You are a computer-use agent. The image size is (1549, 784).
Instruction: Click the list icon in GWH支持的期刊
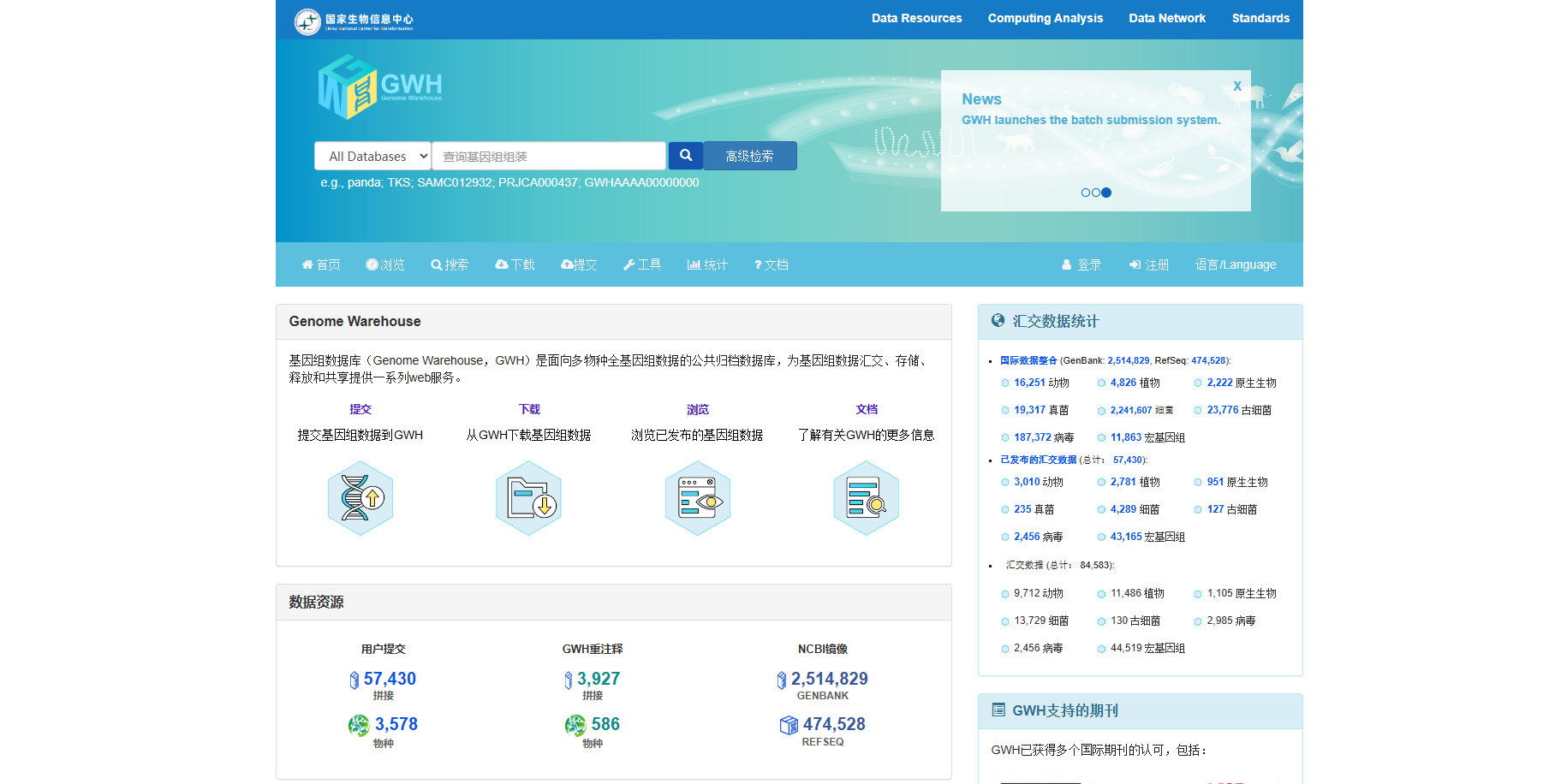998,710
